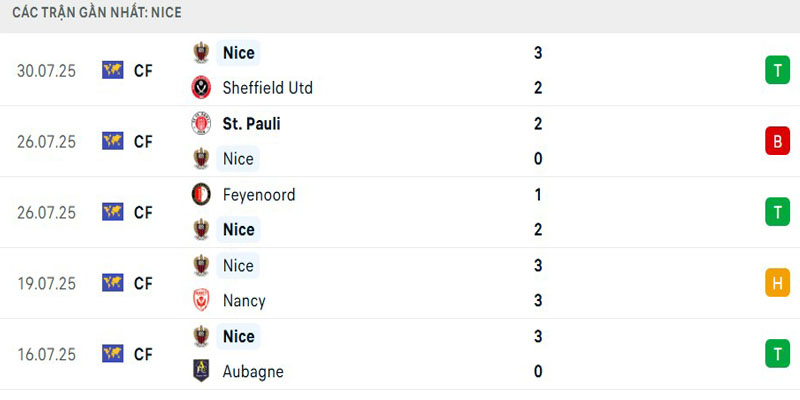Click the CF label for the Feyenoord match
This screenshot has width=800, height=400.
pyautogui.click(x=143, y=212)
